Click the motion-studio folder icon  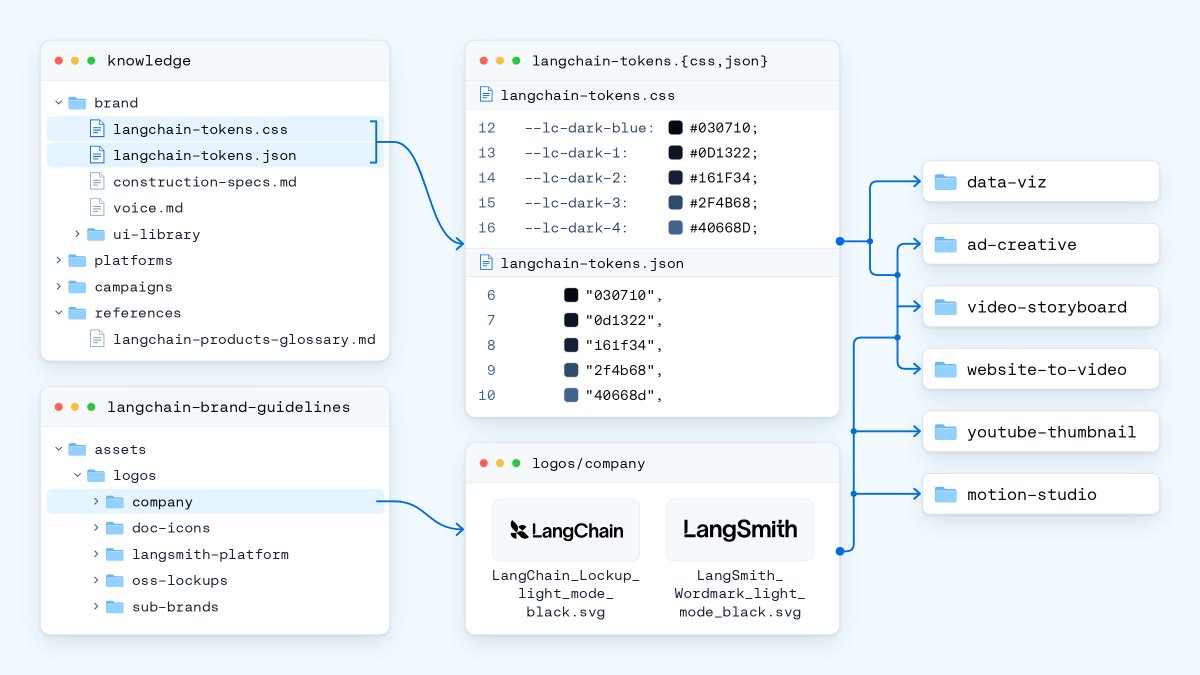[x=945, y=494]
